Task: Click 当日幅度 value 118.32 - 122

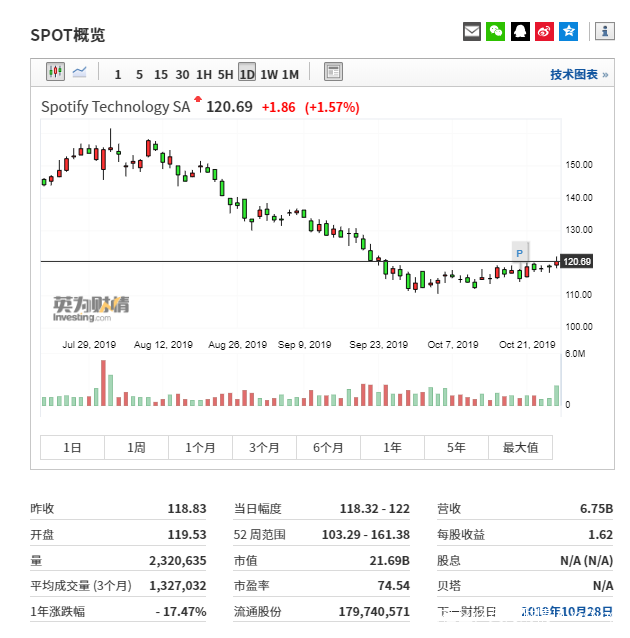Action: pos(375,509)
